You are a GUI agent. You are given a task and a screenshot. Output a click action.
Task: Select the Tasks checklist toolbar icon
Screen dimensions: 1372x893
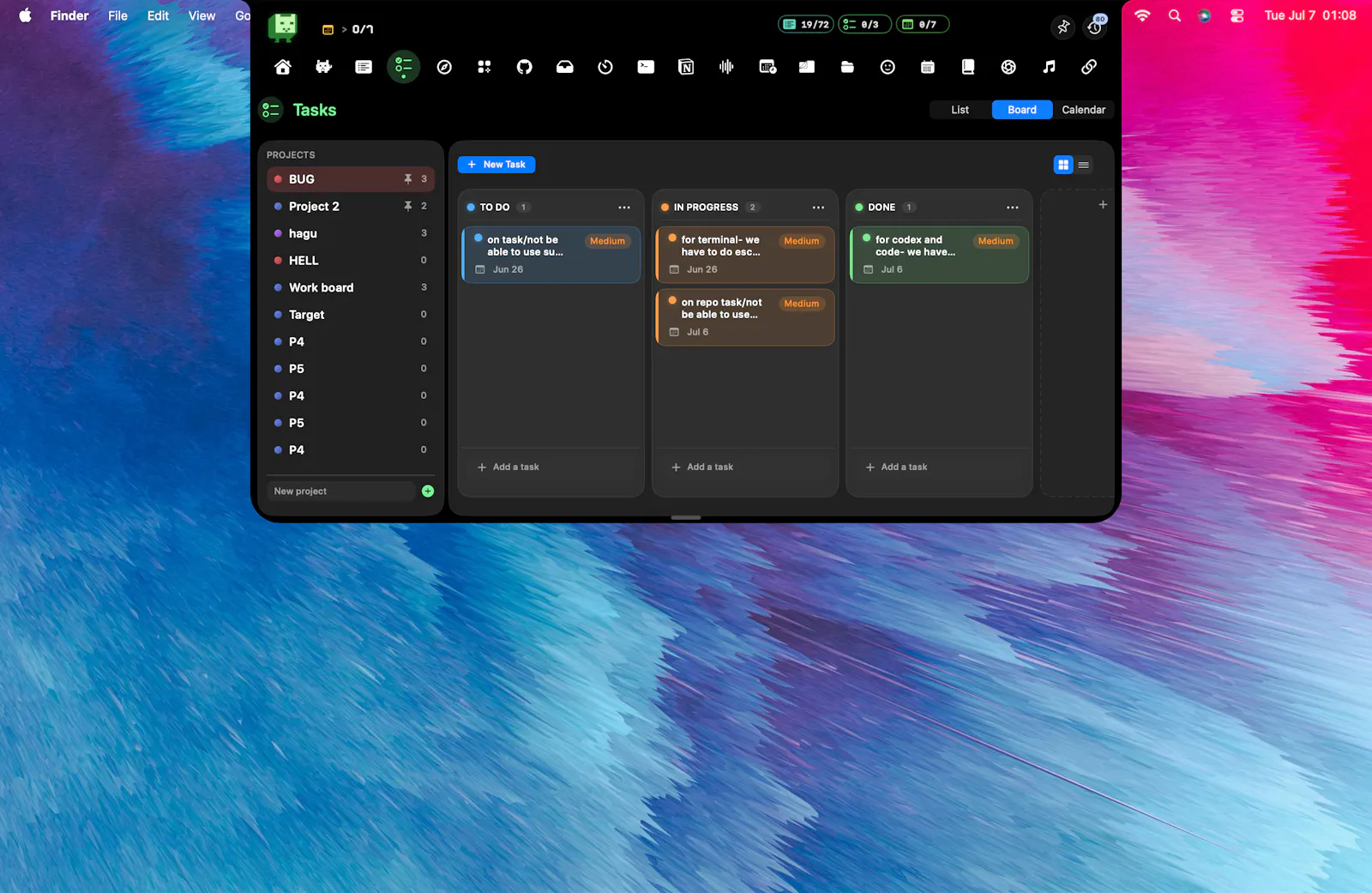tap(404, 66)
